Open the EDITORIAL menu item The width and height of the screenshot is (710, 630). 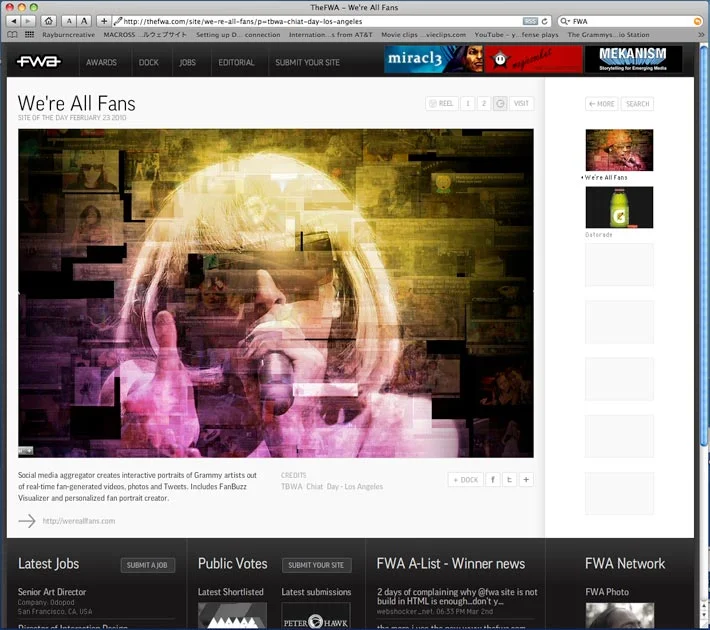coord(236,63)
